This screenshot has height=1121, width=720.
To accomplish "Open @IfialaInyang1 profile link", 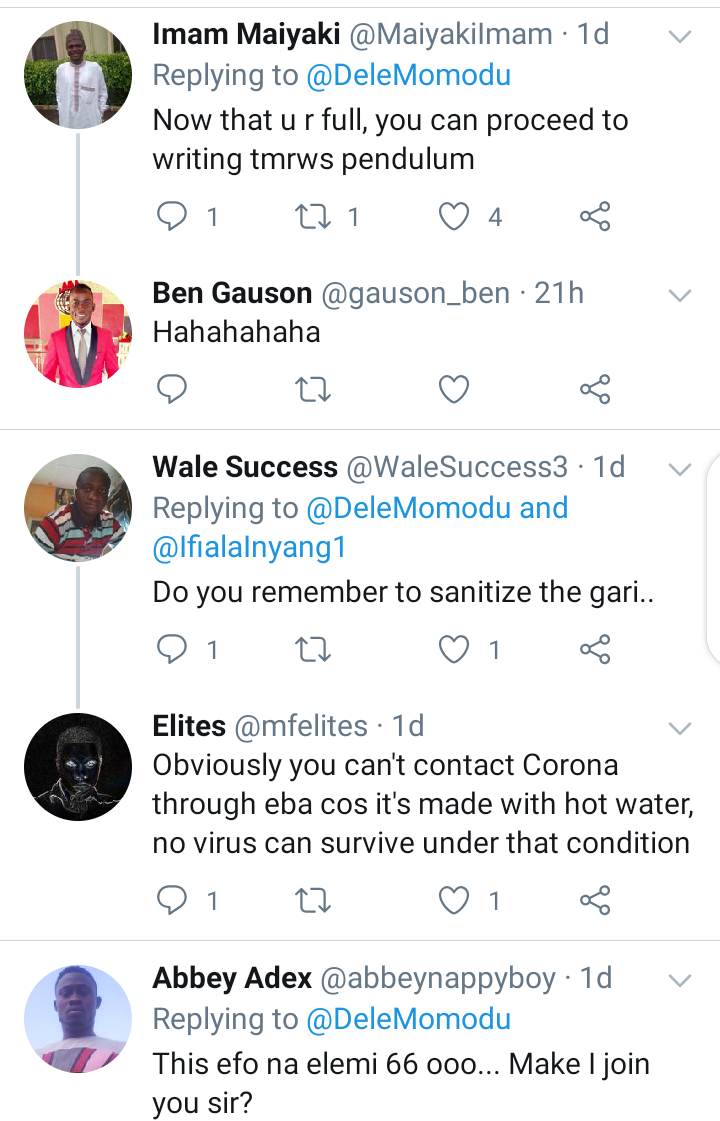I will pyautogui.click(x=256, y=549).
